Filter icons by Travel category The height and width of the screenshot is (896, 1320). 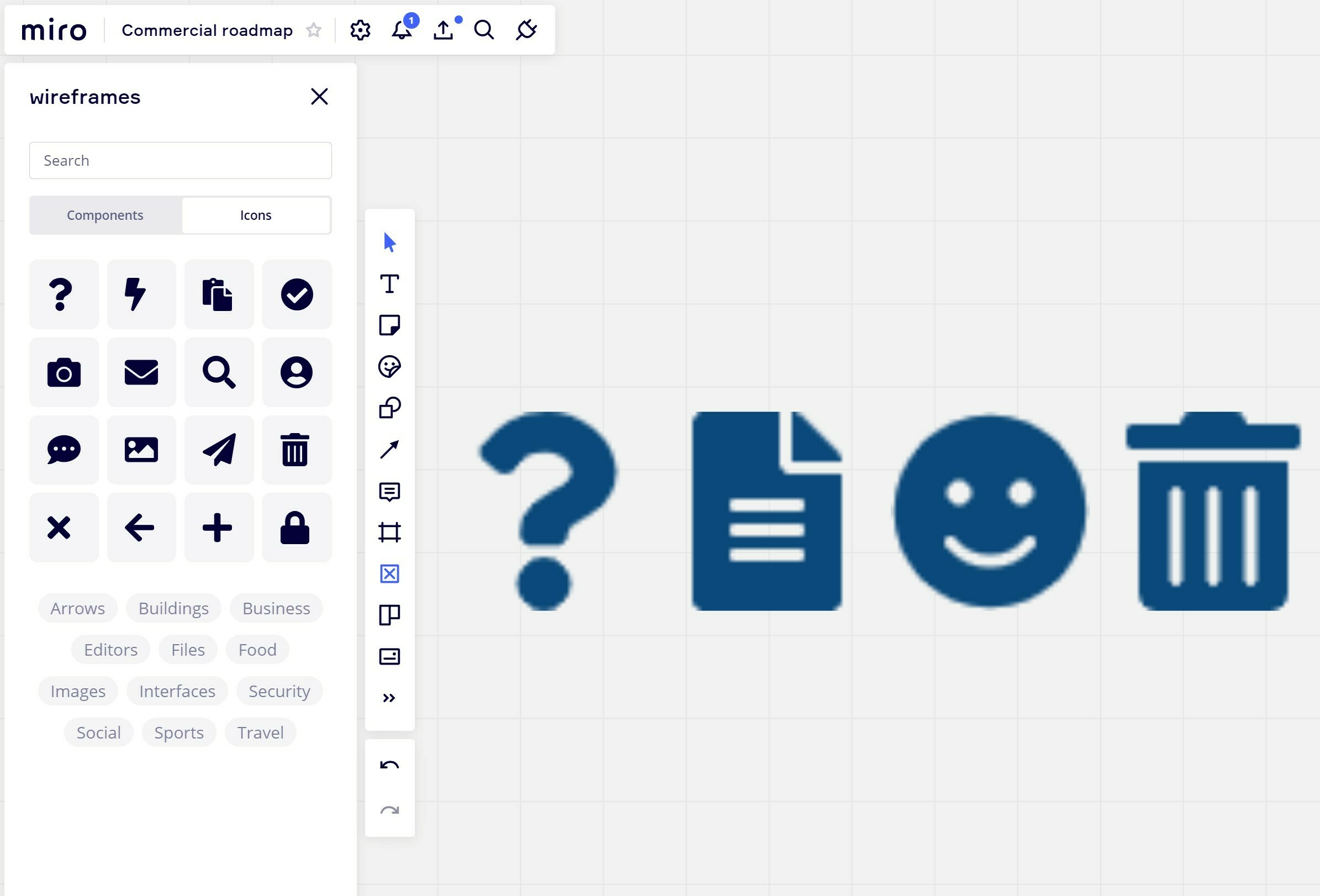261,732
